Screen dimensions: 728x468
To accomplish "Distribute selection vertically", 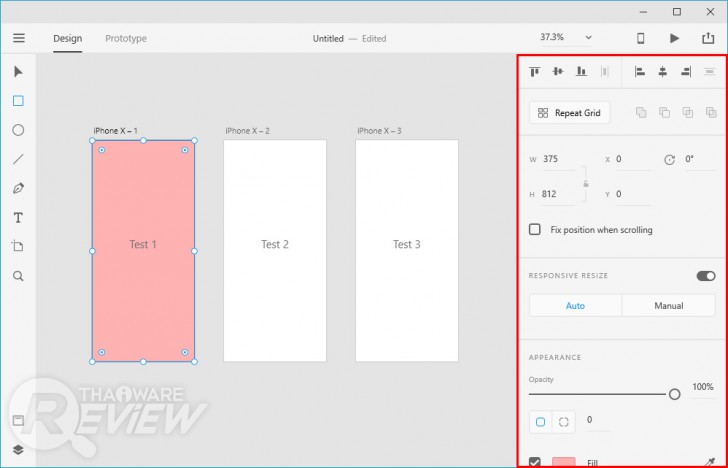I will (x=709, y=72).
